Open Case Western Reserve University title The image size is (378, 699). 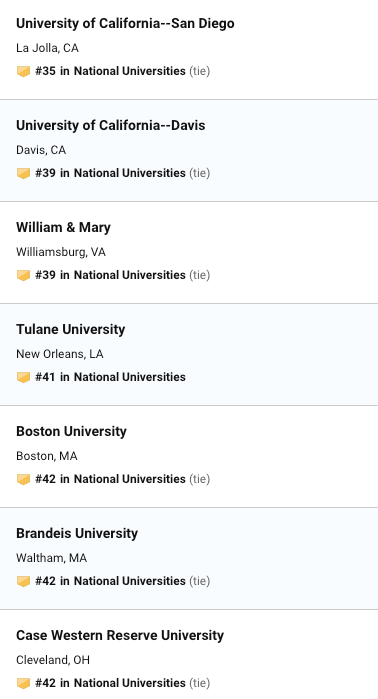(120, 635)
